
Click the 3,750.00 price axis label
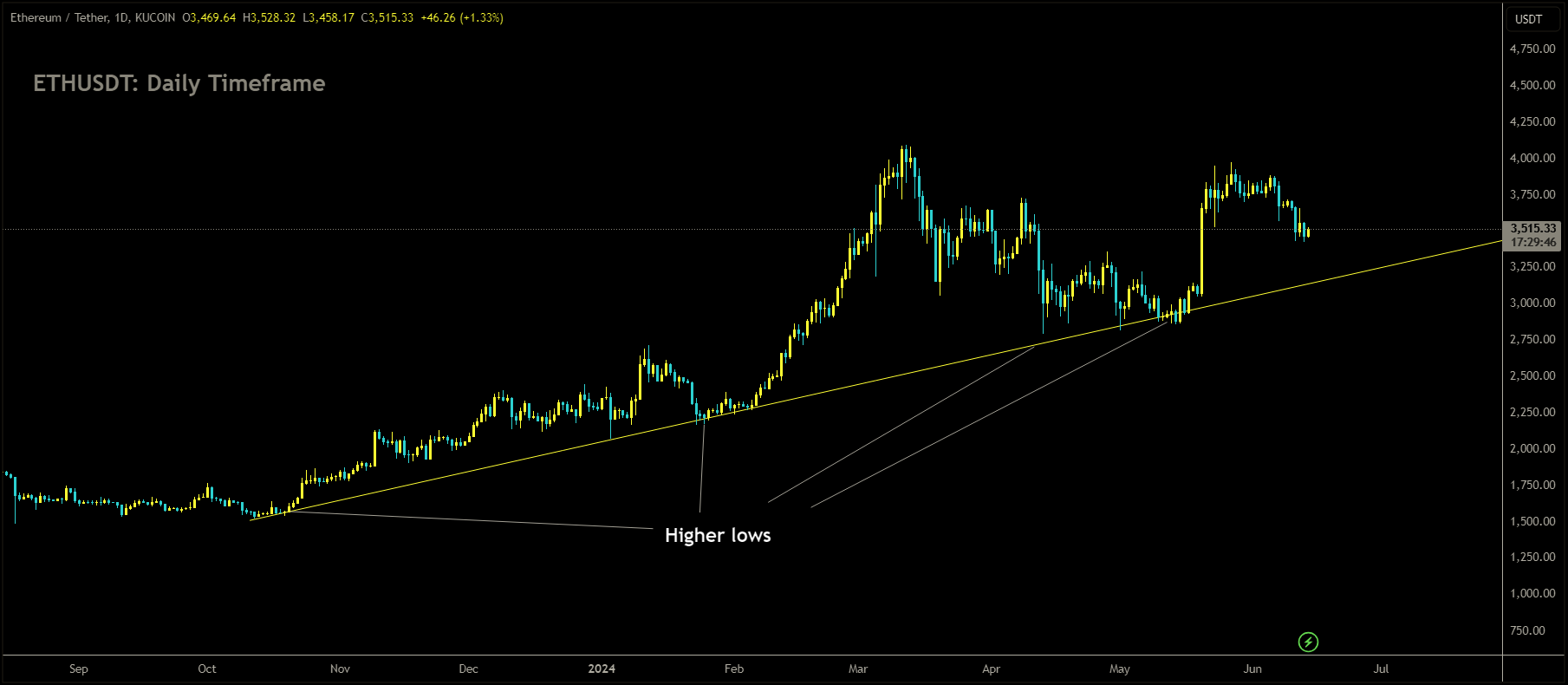(x=1532, y=194)
